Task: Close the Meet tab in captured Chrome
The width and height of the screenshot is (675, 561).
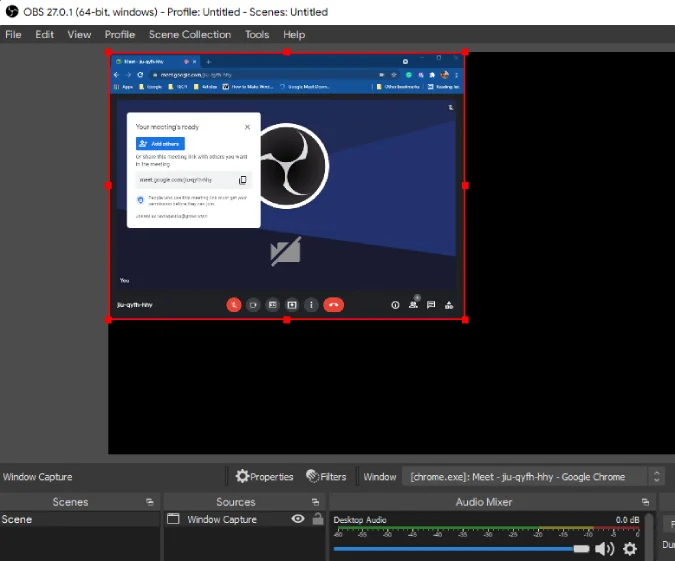Action: [x=195, y=62]
